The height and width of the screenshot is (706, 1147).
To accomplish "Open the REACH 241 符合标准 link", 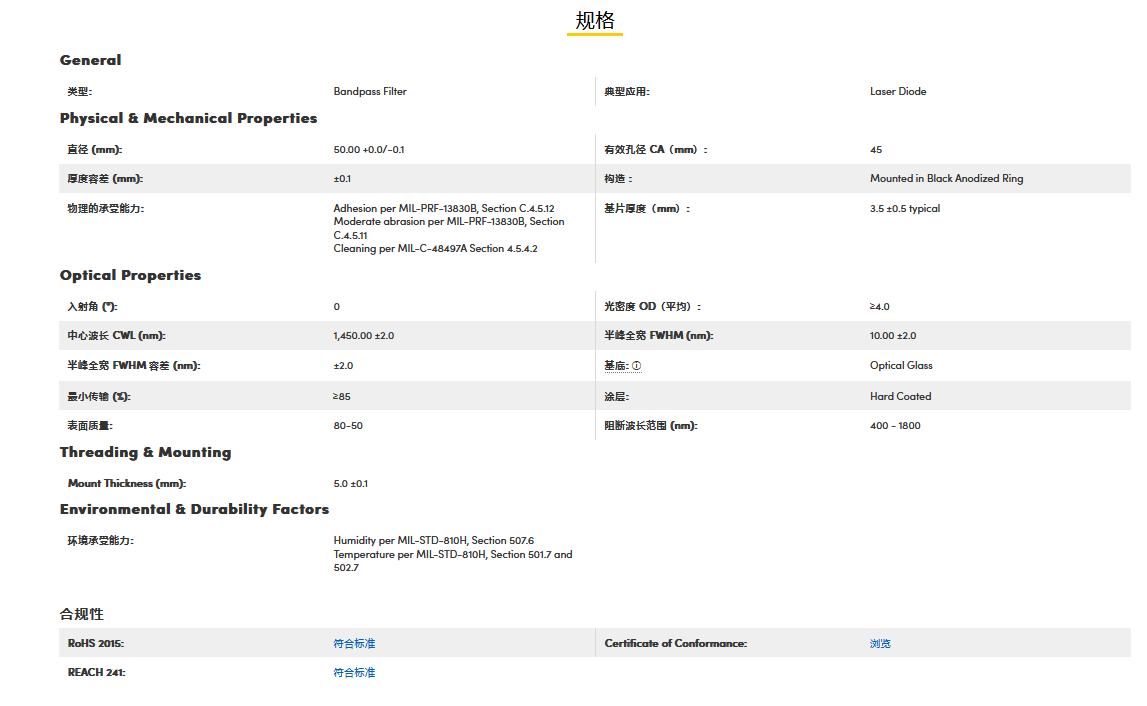I will point(354,673).
